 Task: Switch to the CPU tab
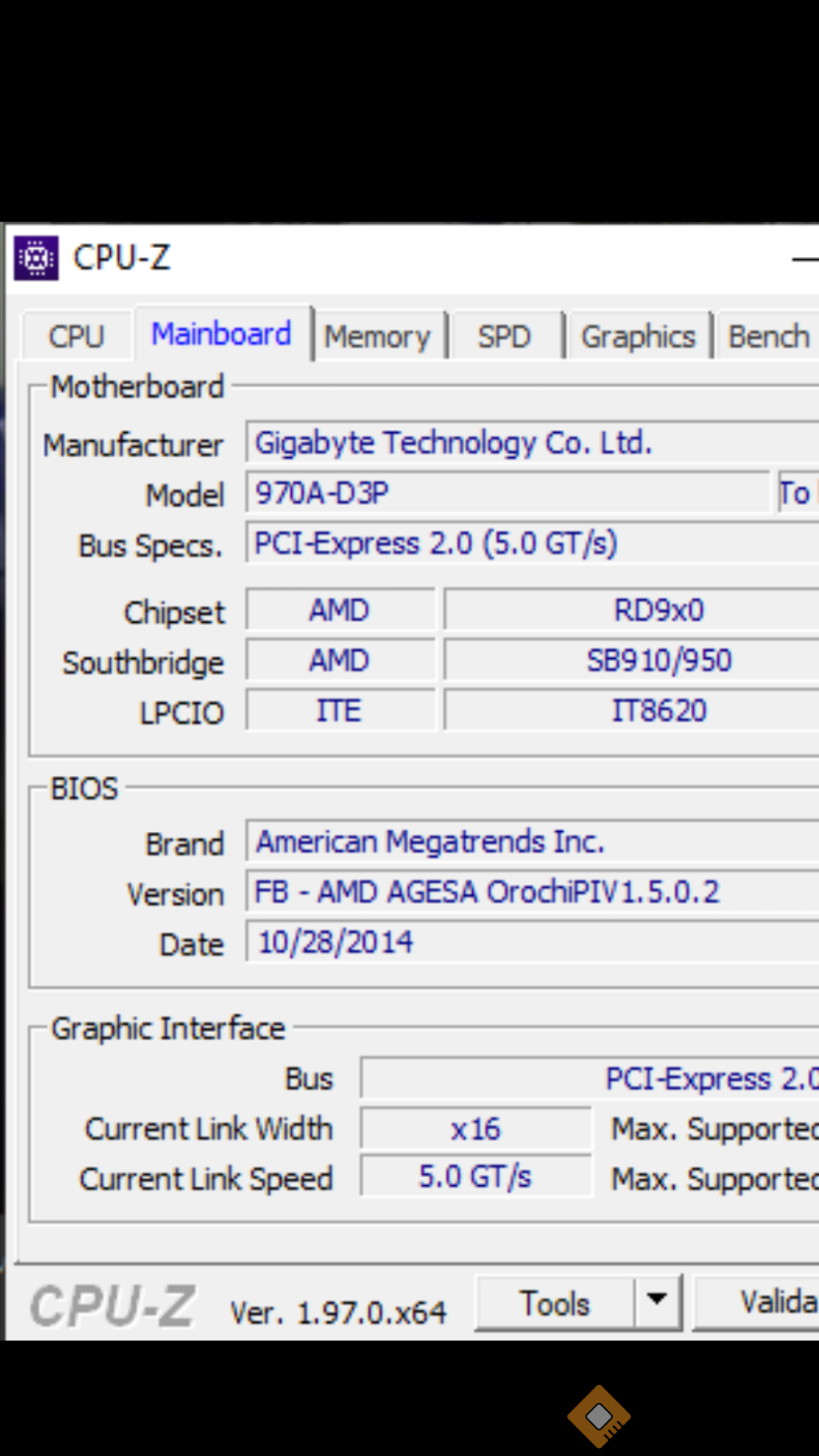coord(76,336)
